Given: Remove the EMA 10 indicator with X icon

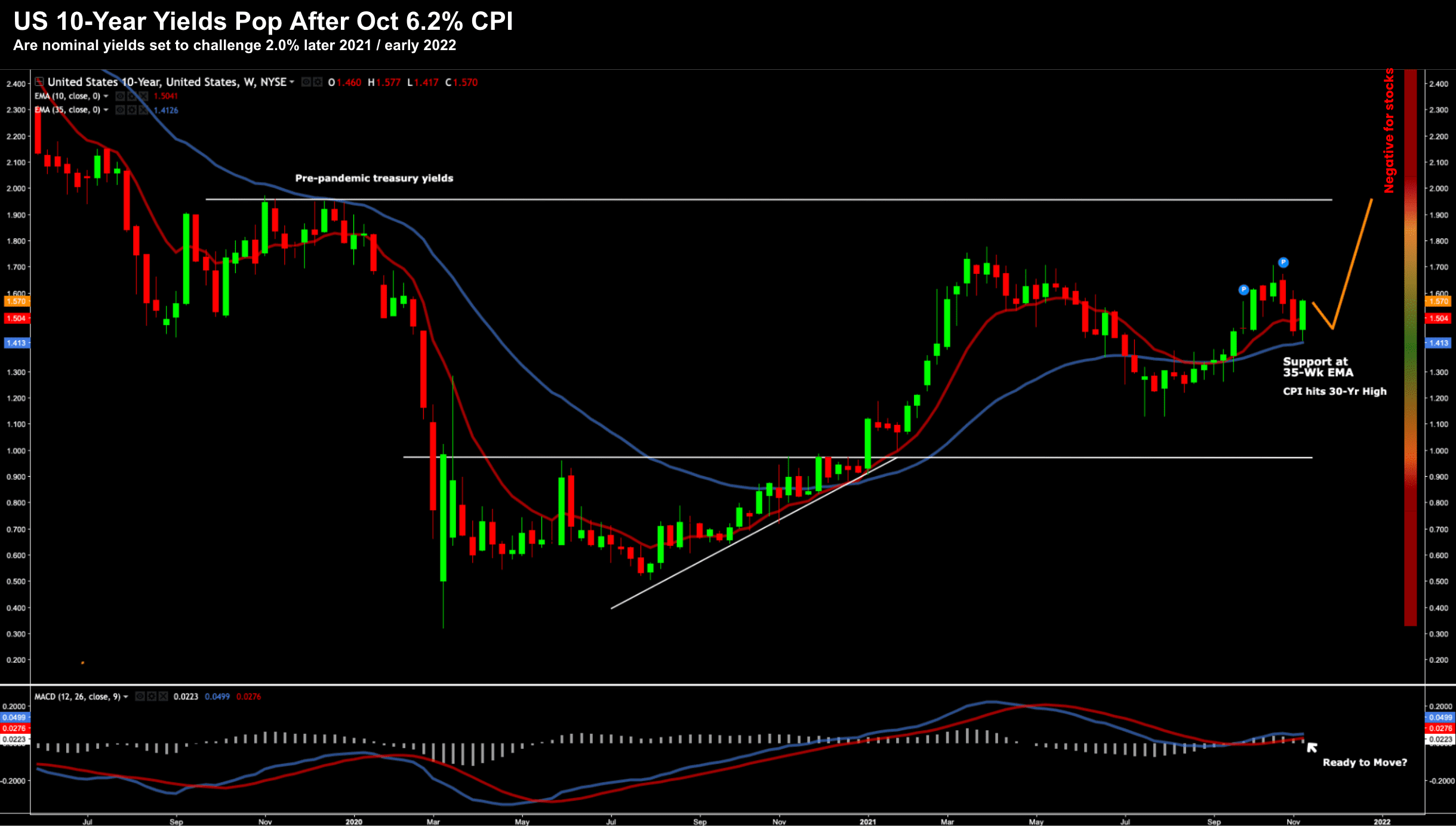Looking at the screenshot, I should tap(143, 96).
